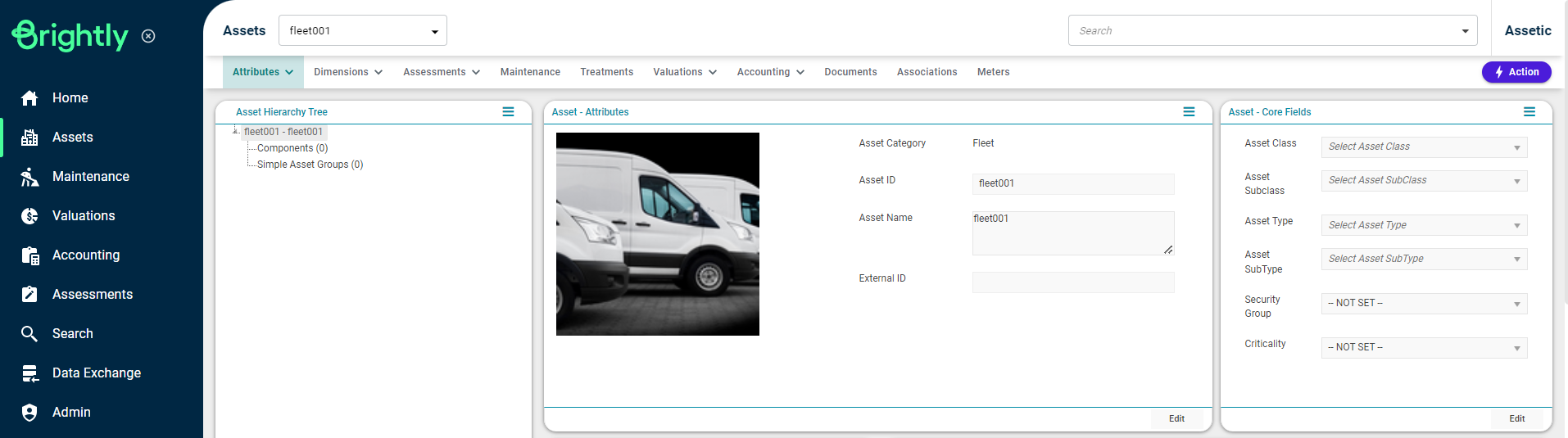The height and width of the screenshot is (438, 1568).
Task: Expand the Criticality dropdown
Action: coord(1424,348)
